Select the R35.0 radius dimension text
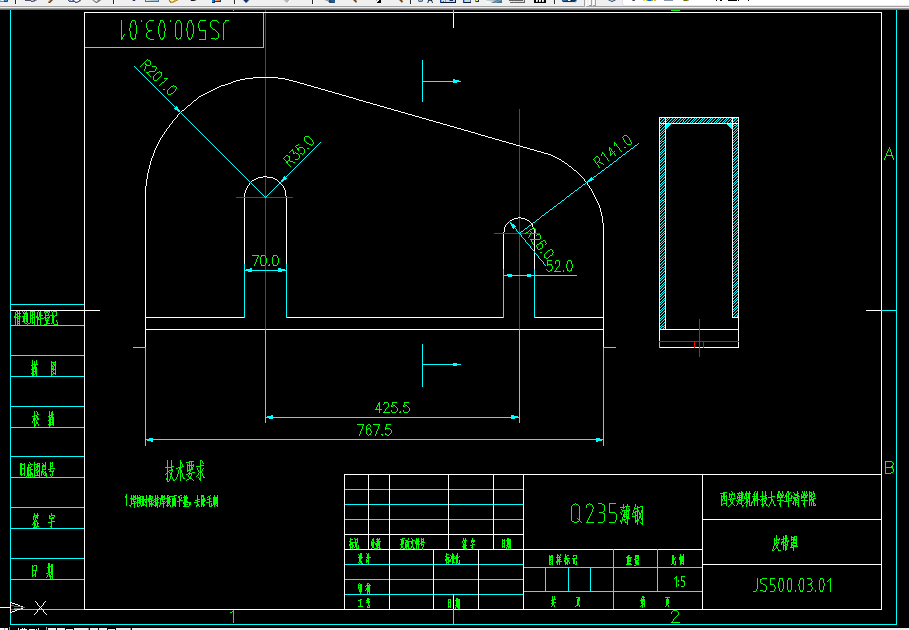 point(299,150)
